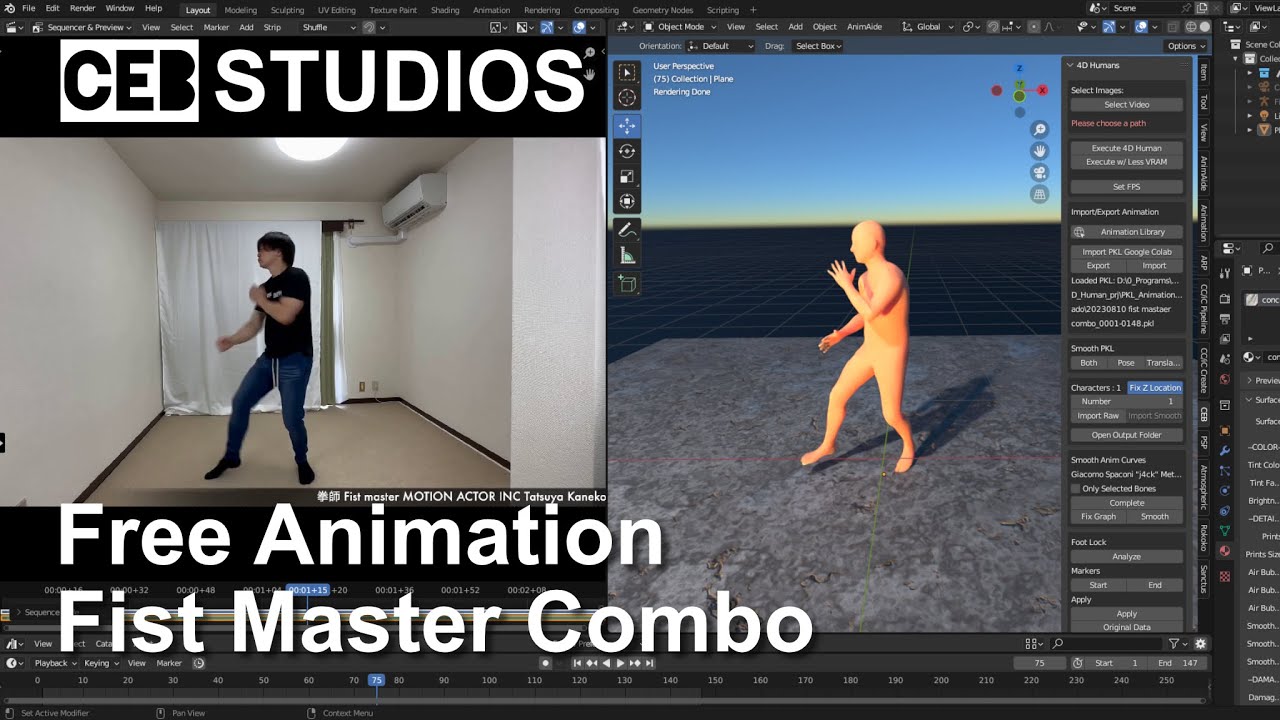Click the Execute 4D Human button

pyautogui.click(x=1127, y=148)
